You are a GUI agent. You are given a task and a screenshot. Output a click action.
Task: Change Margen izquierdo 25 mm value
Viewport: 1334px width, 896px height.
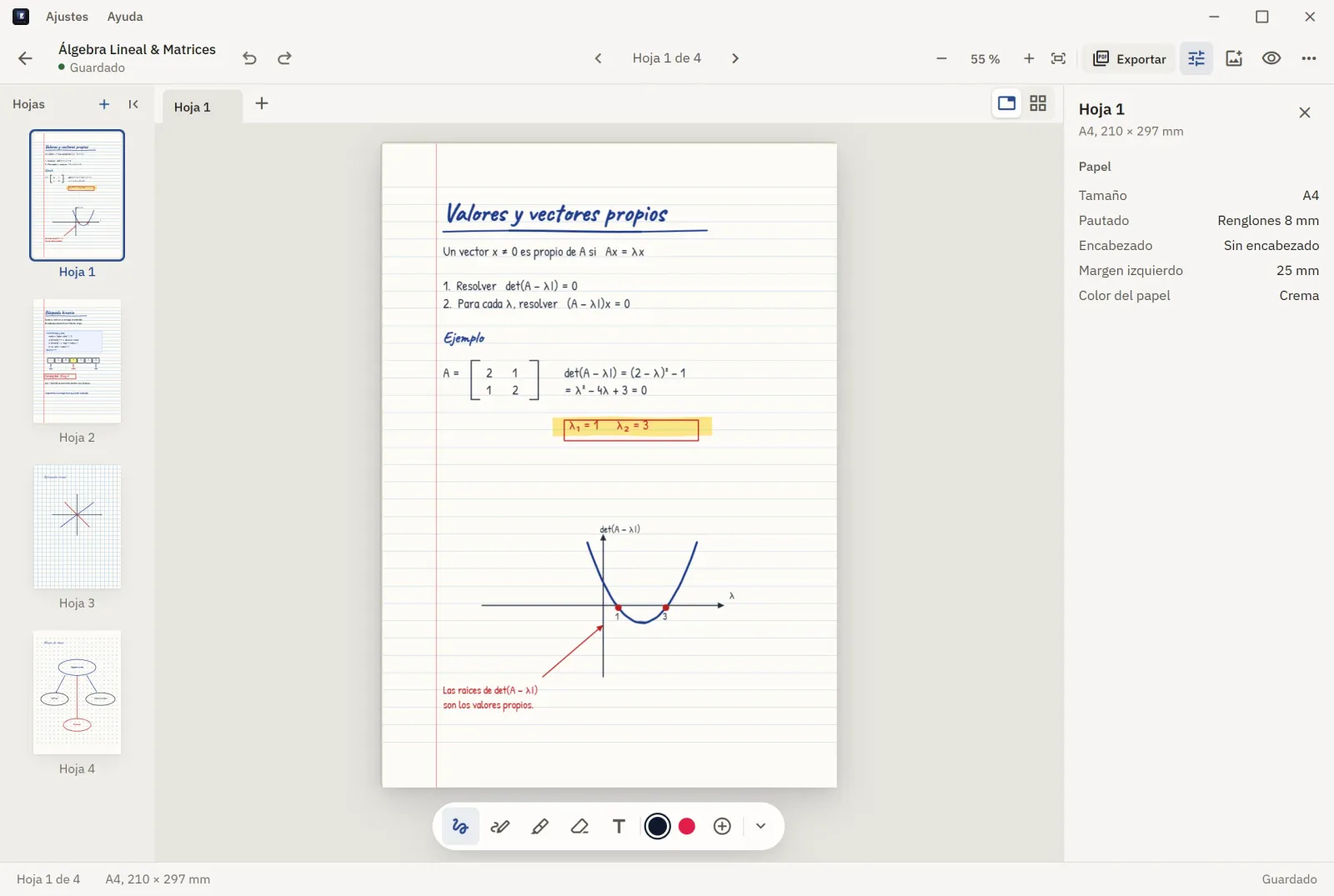1199,270
